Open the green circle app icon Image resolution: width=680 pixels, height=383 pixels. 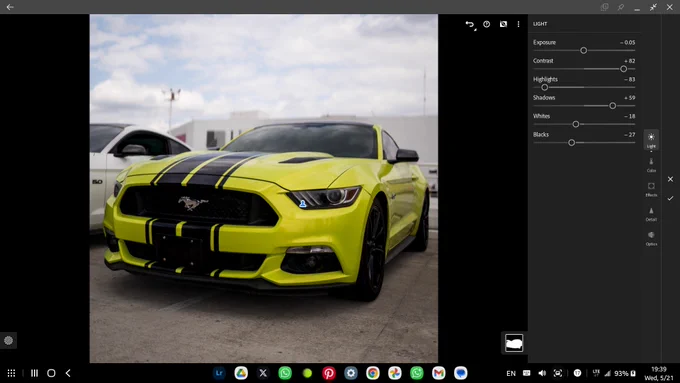307,373
